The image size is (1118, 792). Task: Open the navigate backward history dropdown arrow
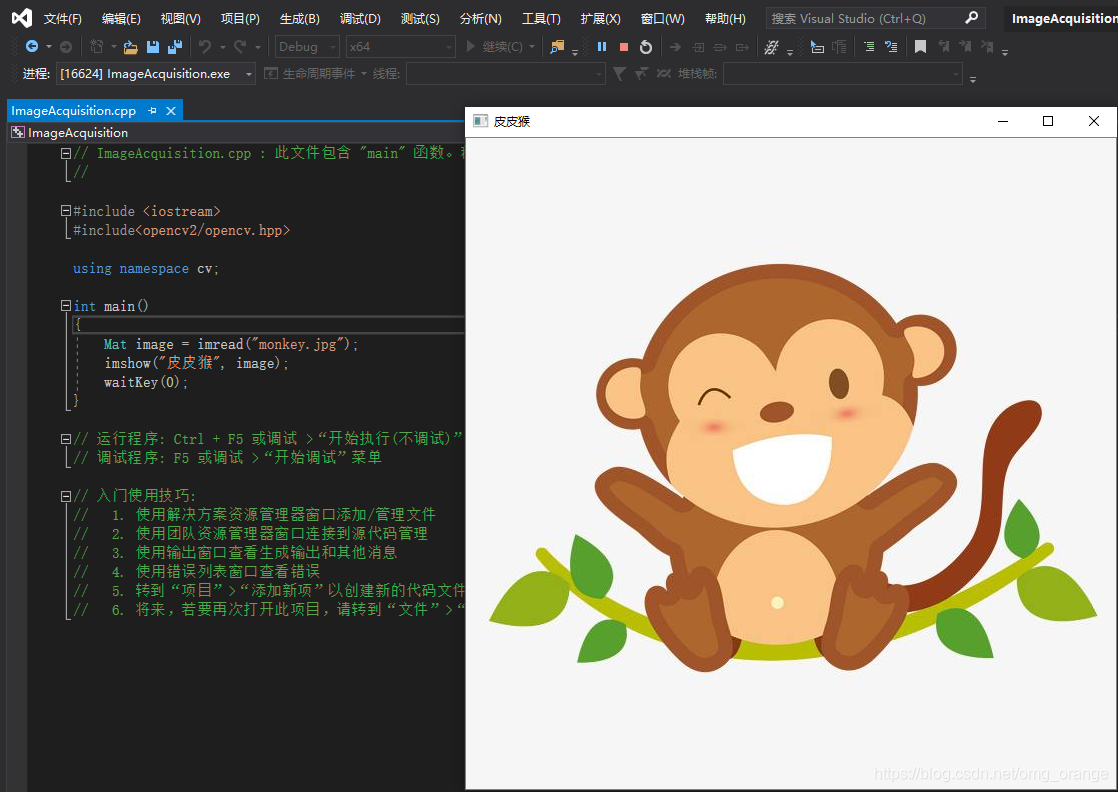click(48, 47)
